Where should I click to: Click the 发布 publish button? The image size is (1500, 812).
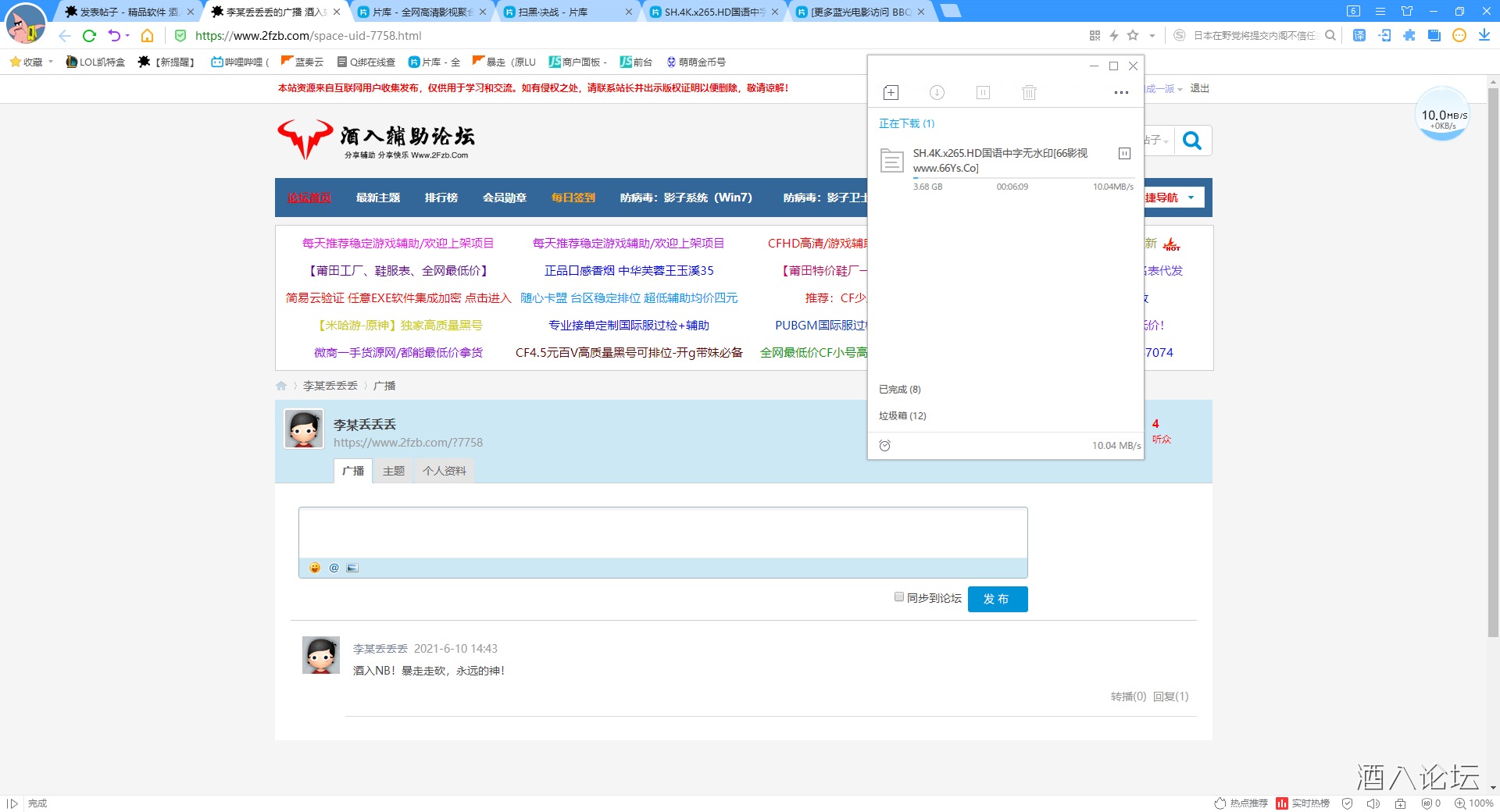point(997,599)
